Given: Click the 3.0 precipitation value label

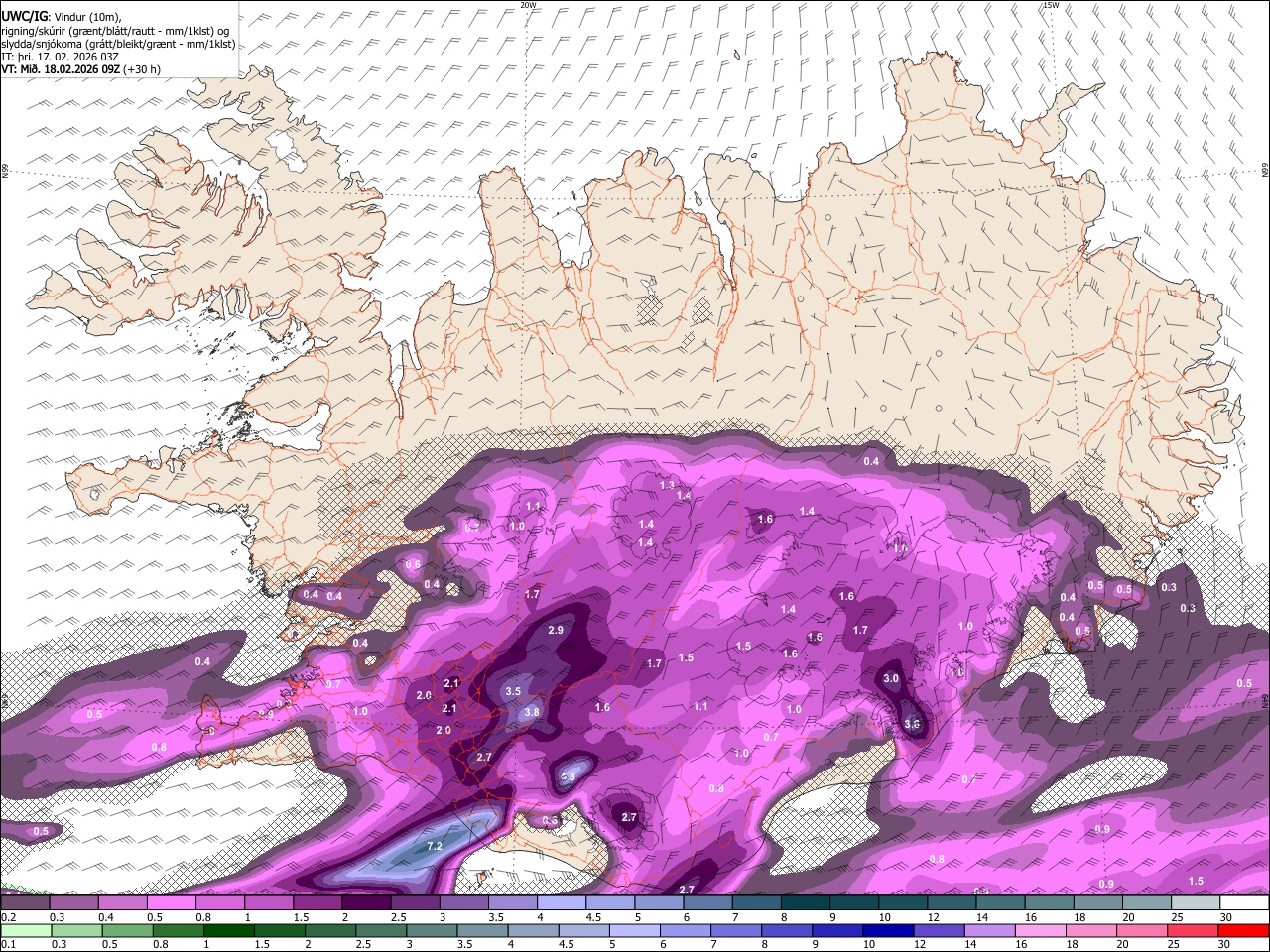Looking at the screenshot, I should pos(891,679).
